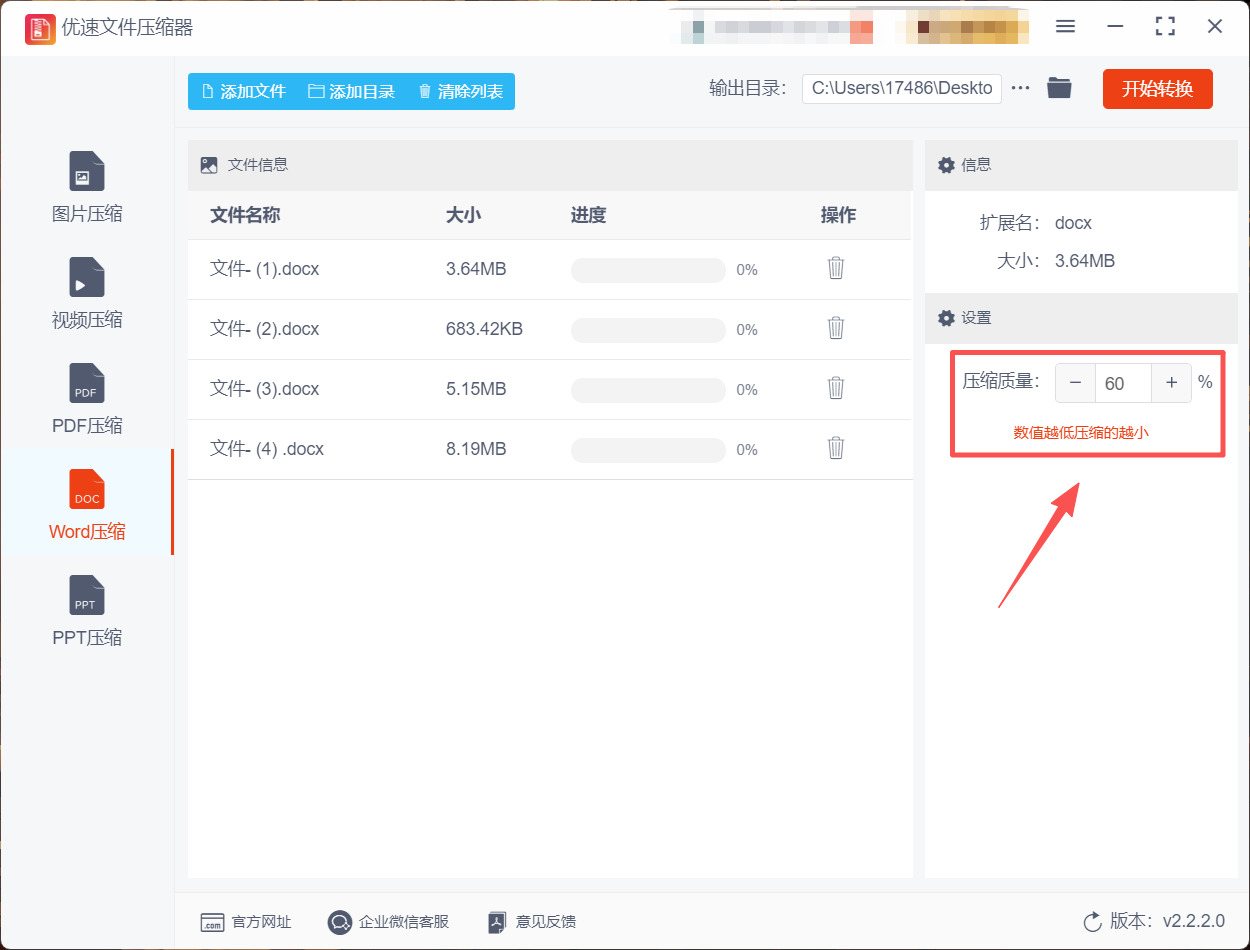Image resolution: width=1250 pixels, height=950 pixels.
Task: Select file row 文件- (2).docx
Action: [x=549, y=329]
